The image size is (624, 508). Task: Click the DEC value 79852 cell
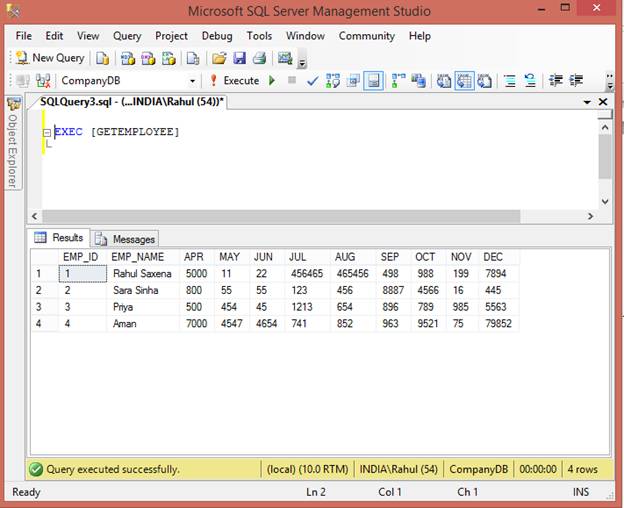pyautogui.click(x=499, y=324)
